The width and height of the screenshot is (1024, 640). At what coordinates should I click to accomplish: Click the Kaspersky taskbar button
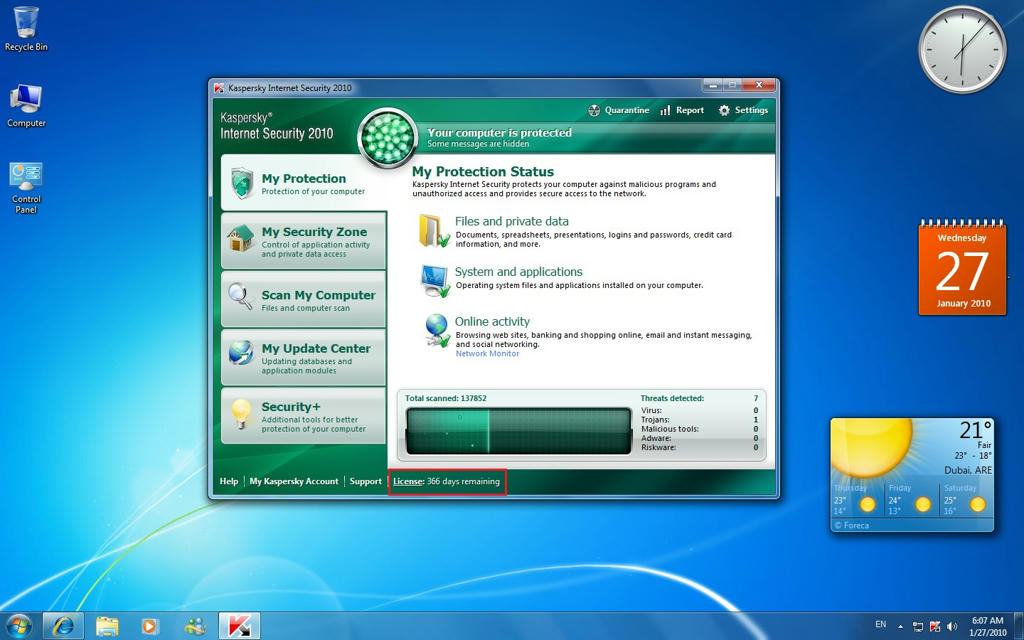point(239,626)
